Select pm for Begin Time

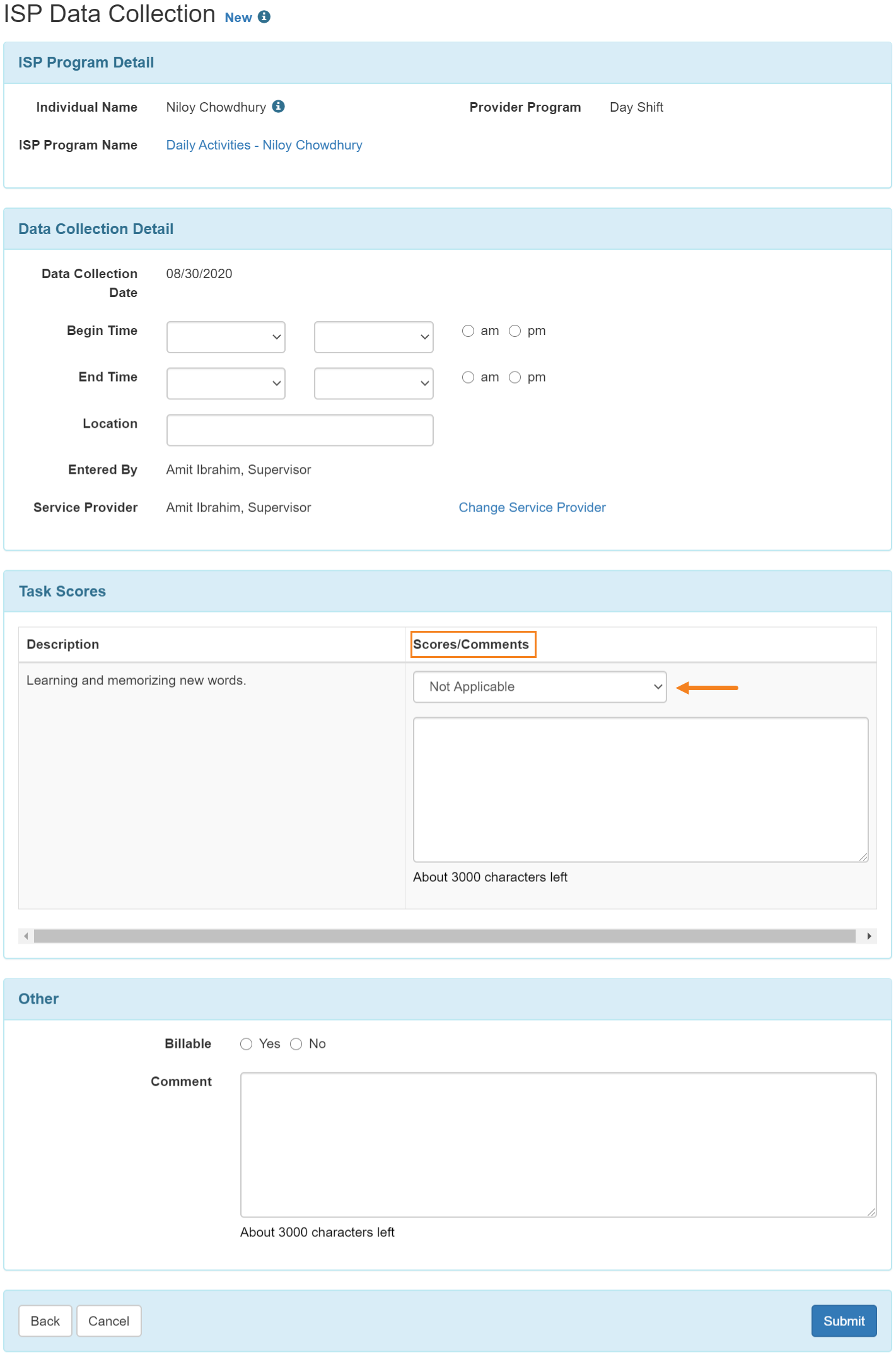point(515,331)
